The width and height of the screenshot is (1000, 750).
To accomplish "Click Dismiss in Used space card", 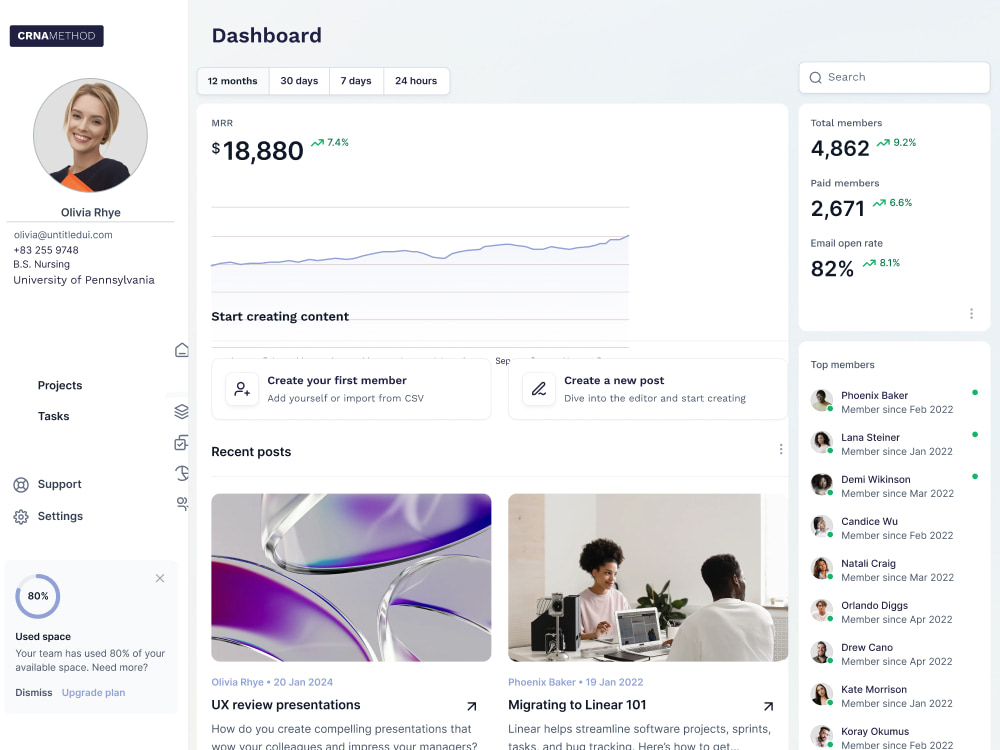I will [34, 693].
